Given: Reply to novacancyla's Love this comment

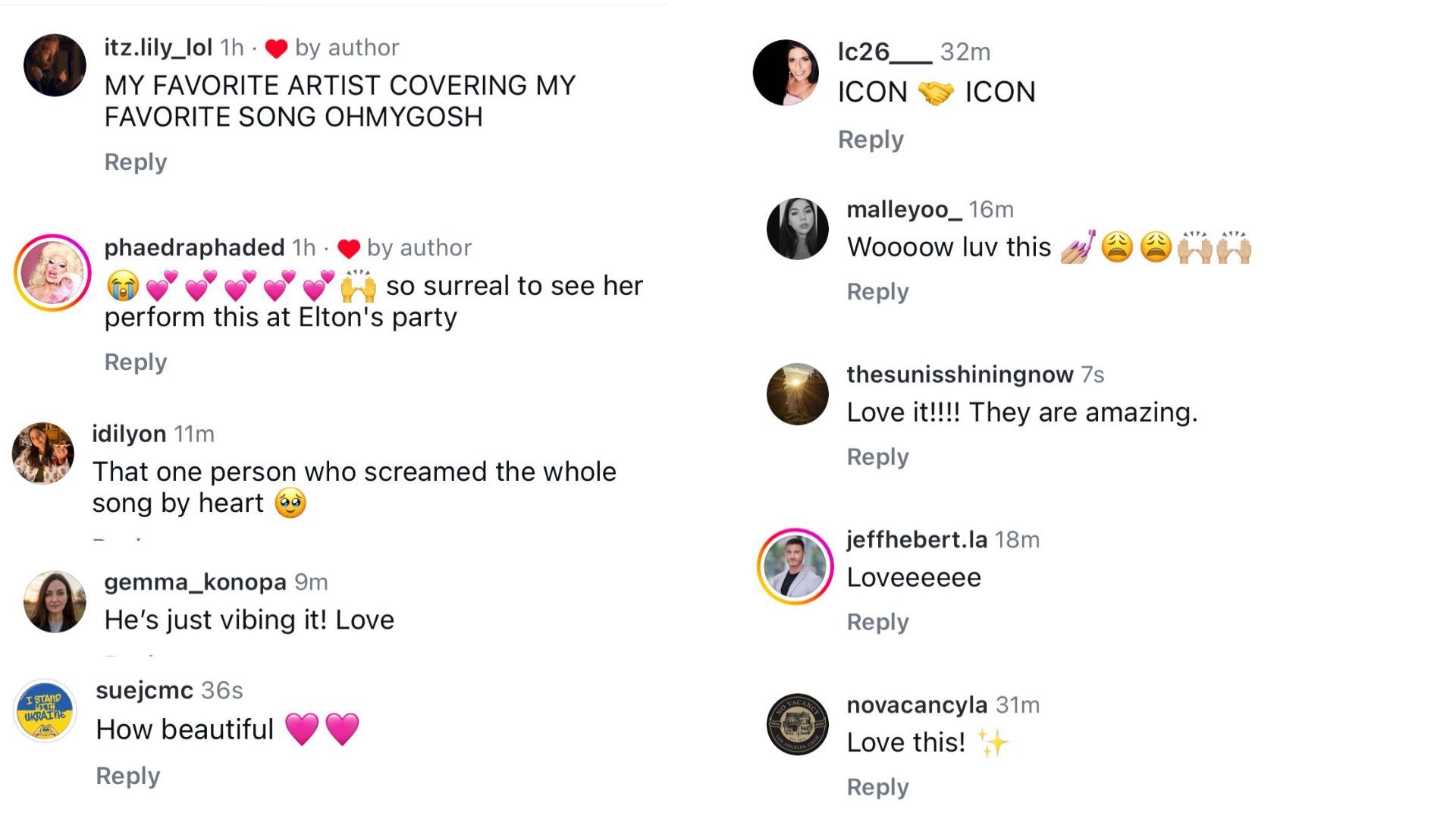Looking at the screenshot, I should 877,788.
